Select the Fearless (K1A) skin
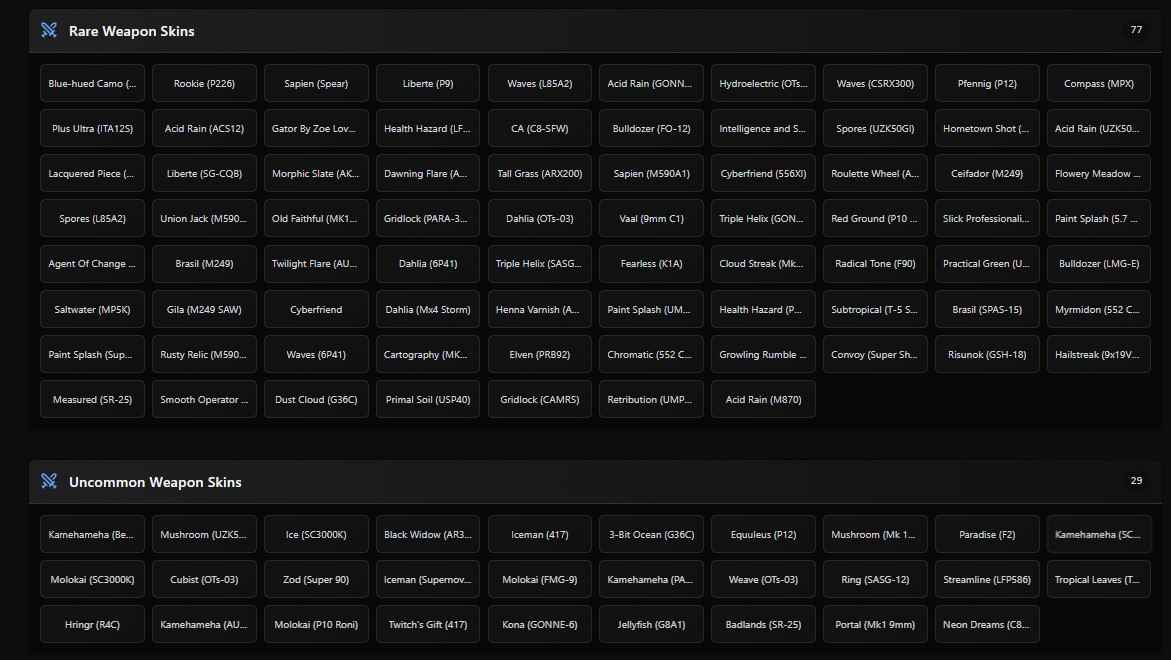 [652, 264]
